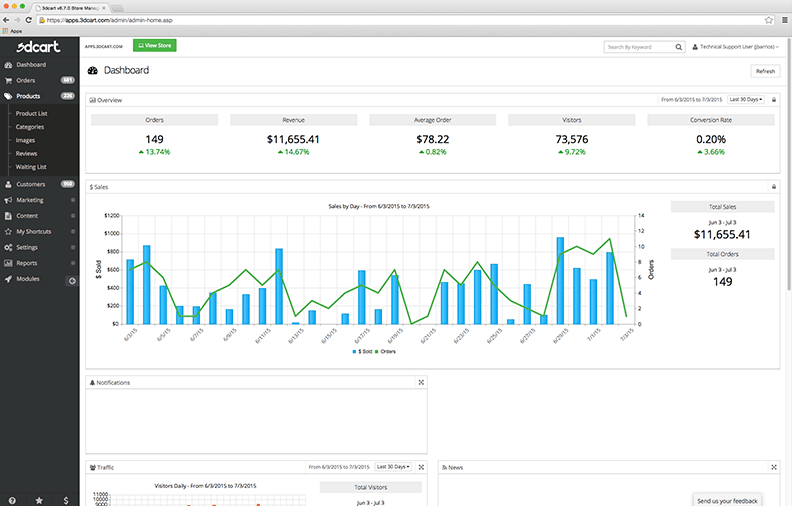Click the Apps bookmarks shortcut
This screenshot has height=506, width=792.
12,31
